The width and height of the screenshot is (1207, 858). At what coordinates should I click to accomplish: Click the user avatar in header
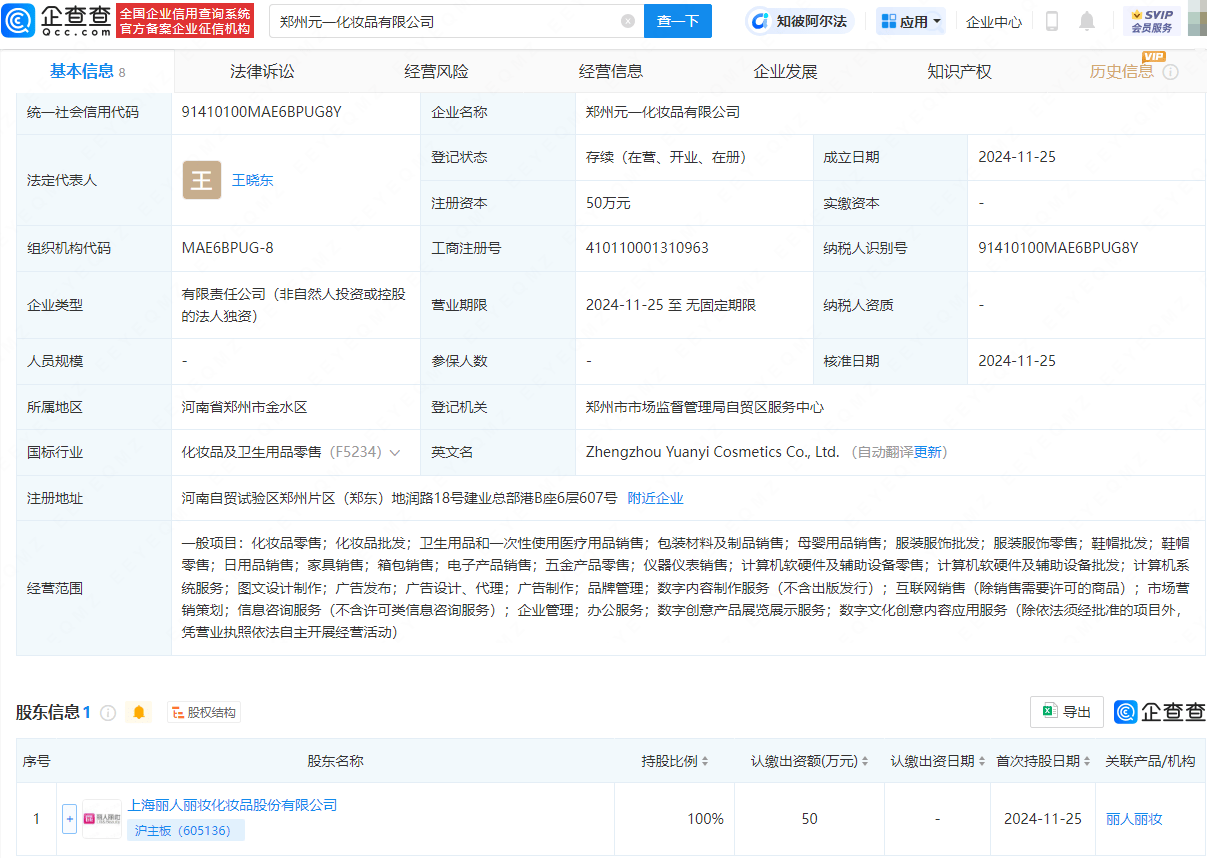coord(1196,20)
